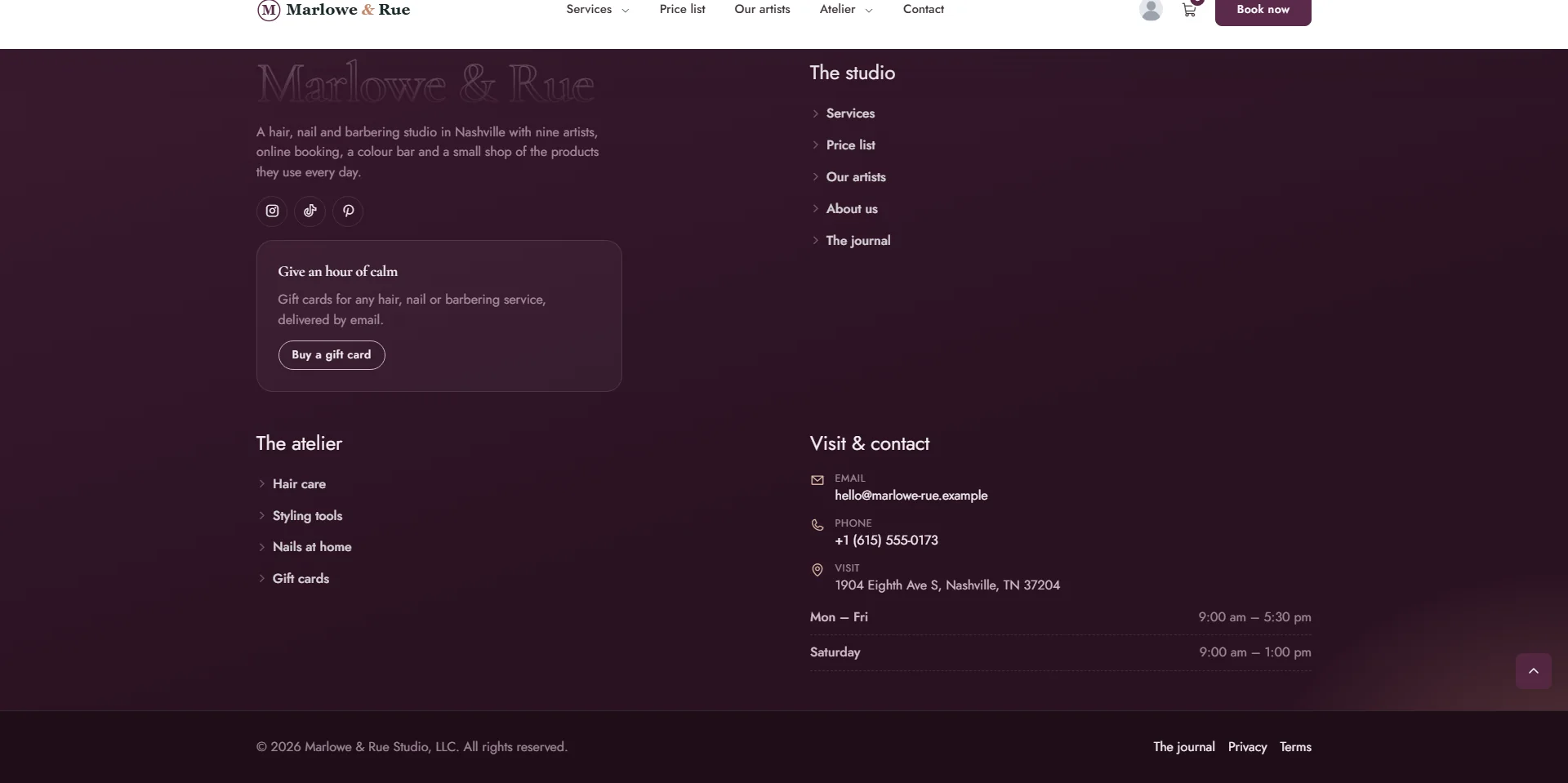The width and height of the screenshot is (1568, 783).
Task: Expand the Services dropdown in the header
Action: click(x=598, y=9)
